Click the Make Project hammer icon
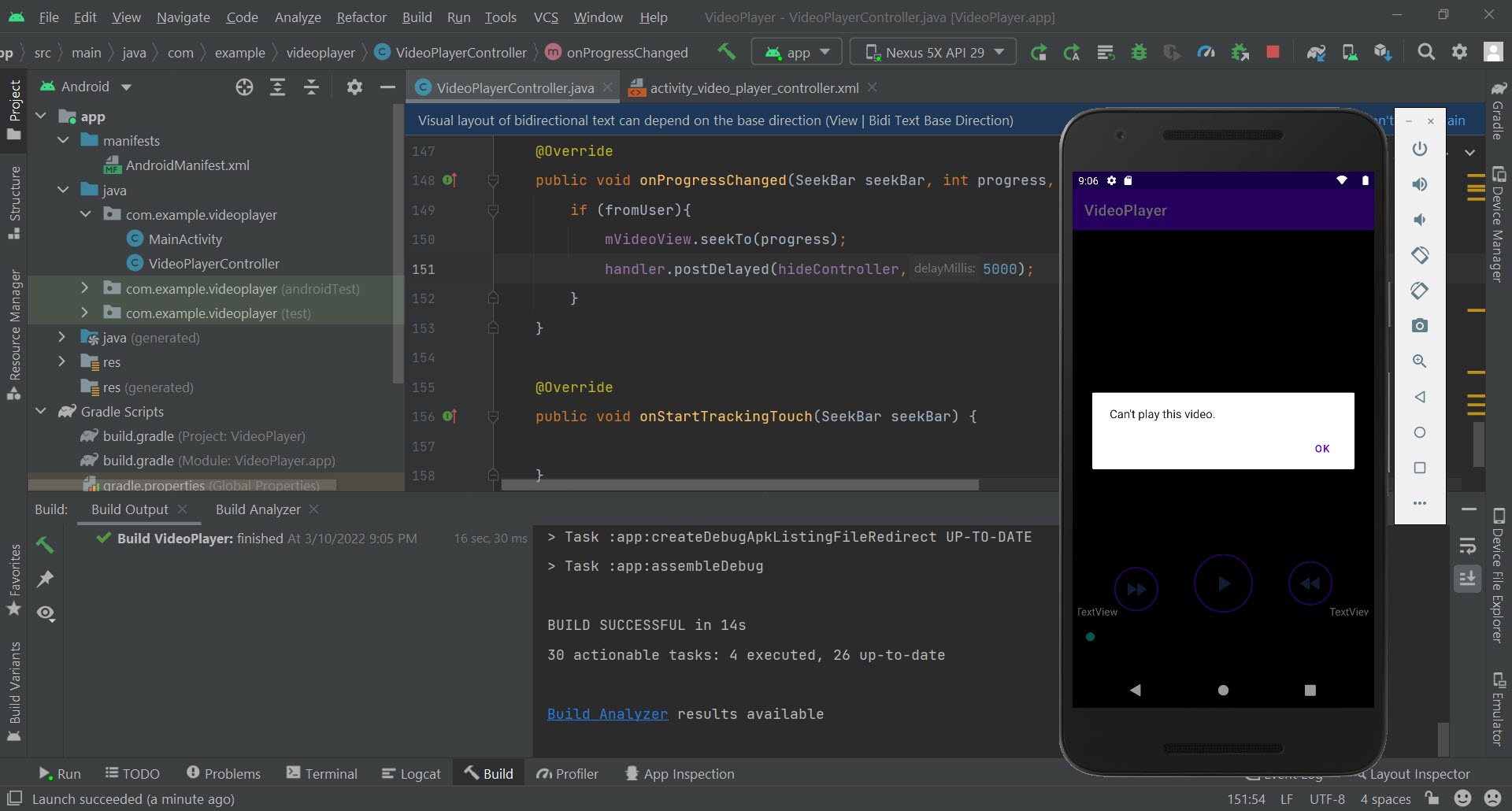 [x=726, y=52]
